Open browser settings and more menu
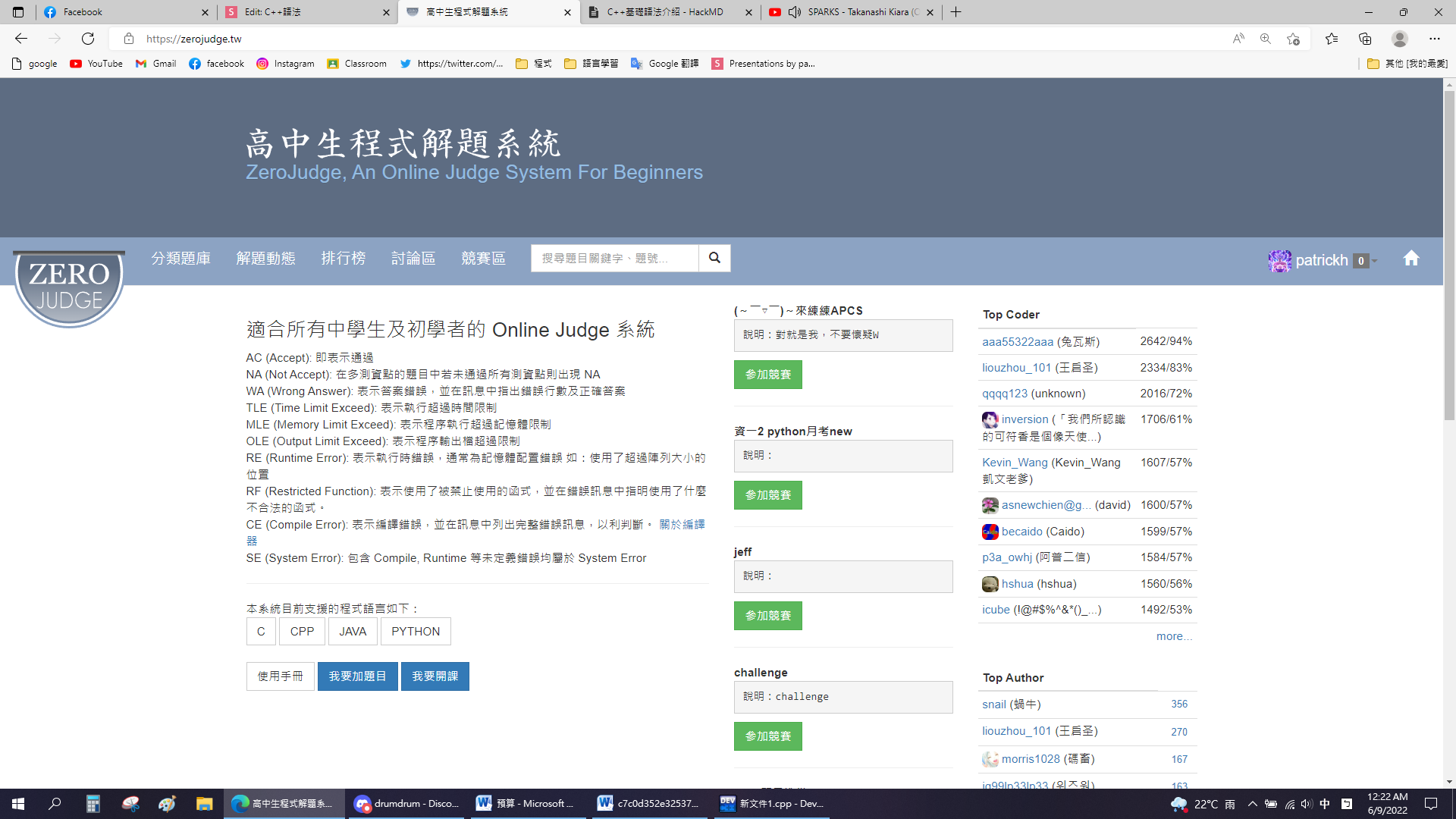The height and width of the screenshot is (819, 1456). (x=1434, y=39)
